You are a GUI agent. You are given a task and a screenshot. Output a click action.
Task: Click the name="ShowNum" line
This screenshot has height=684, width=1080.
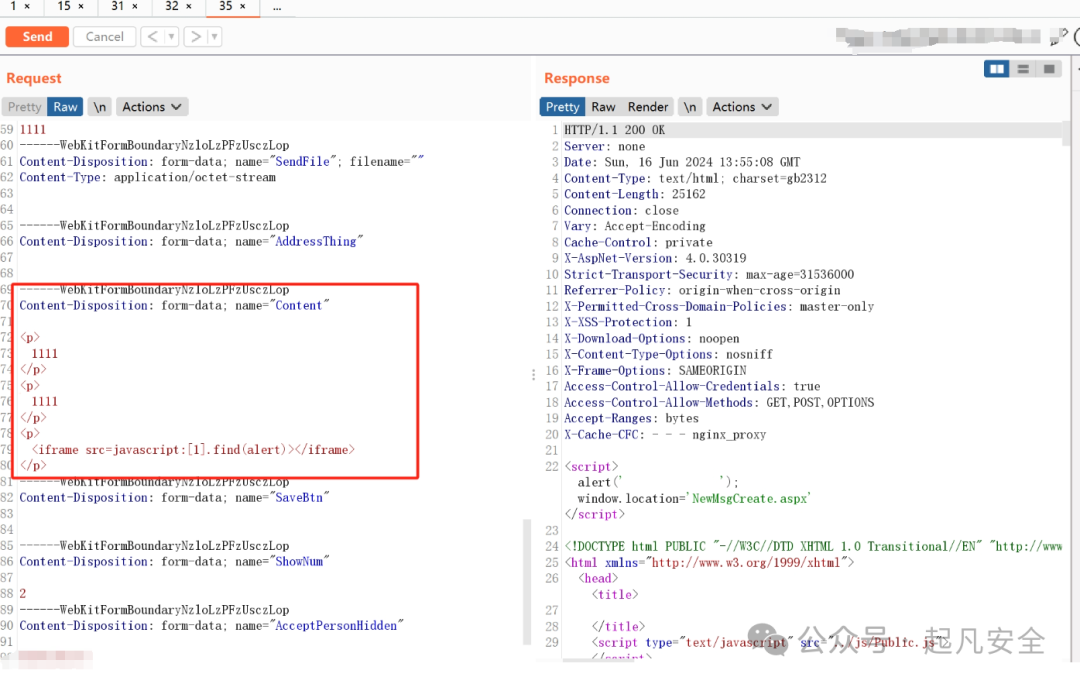tap(174, 561)
